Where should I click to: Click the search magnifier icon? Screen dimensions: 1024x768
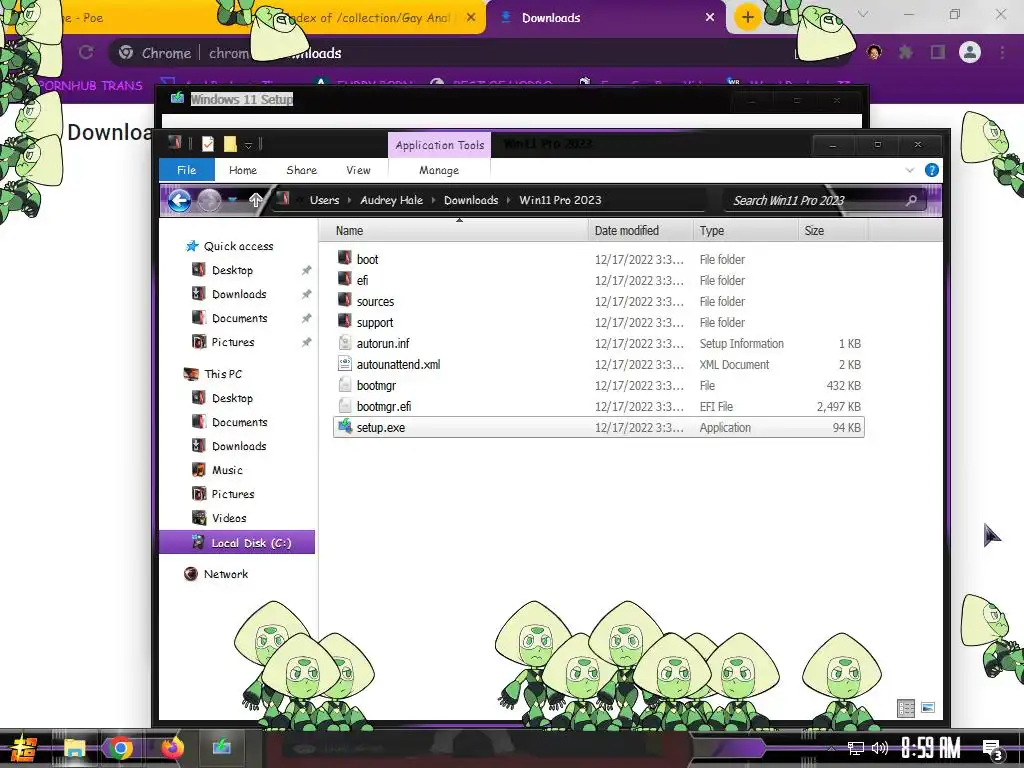coord(911,200)
